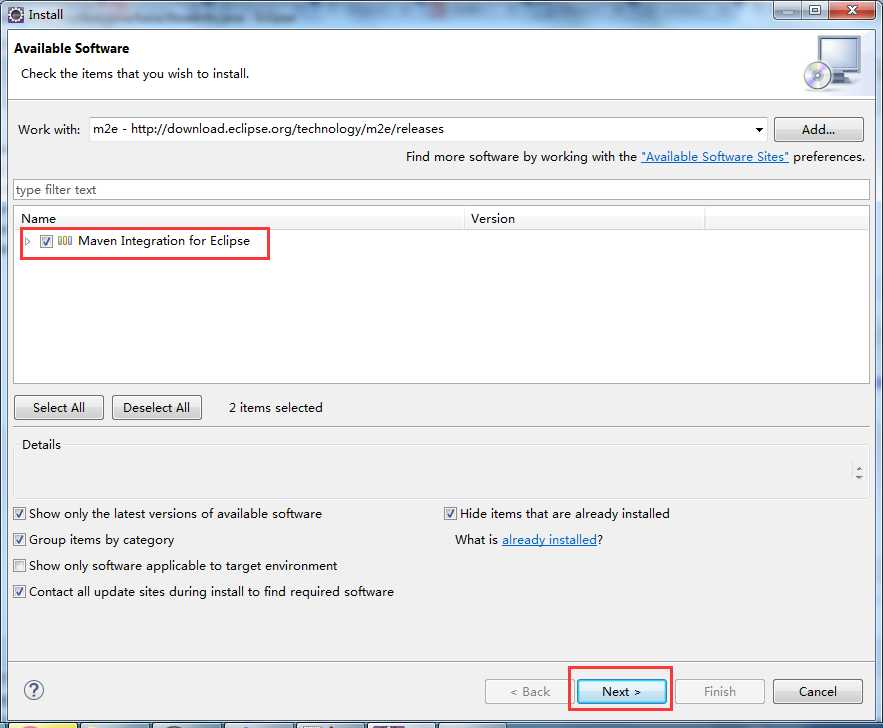
Task: Toggle Group items by category checkbox
Action: point(20,539)
